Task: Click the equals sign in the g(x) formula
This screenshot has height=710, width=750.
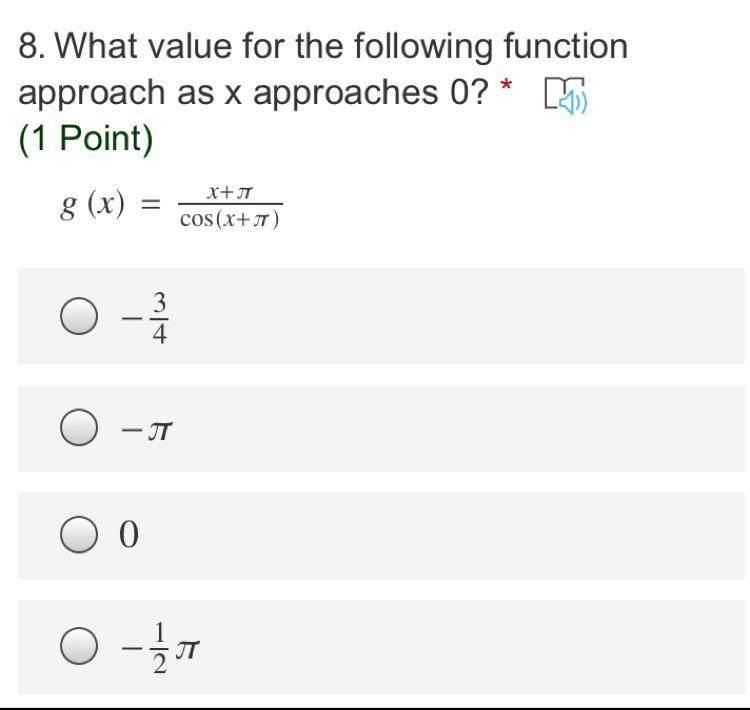Action: pos(150,205)
